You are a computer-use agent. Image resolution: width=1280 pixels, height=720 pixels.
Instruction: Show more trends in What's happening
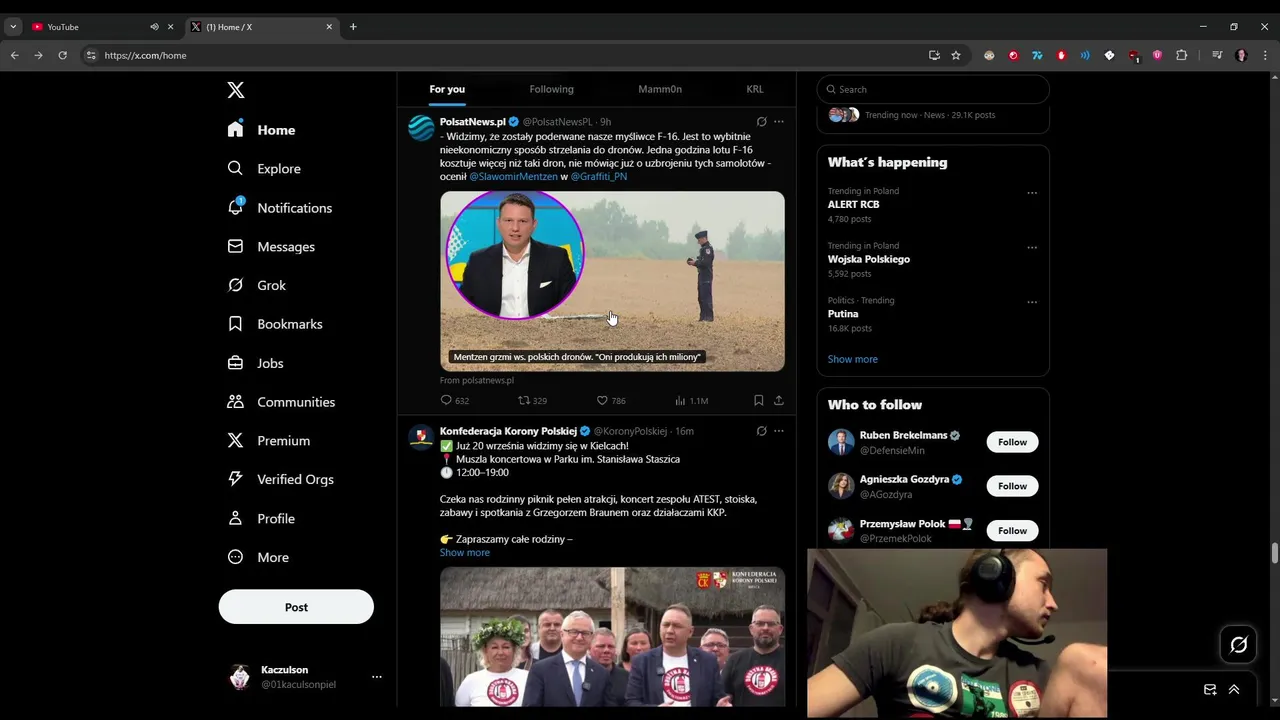point(853,359)
